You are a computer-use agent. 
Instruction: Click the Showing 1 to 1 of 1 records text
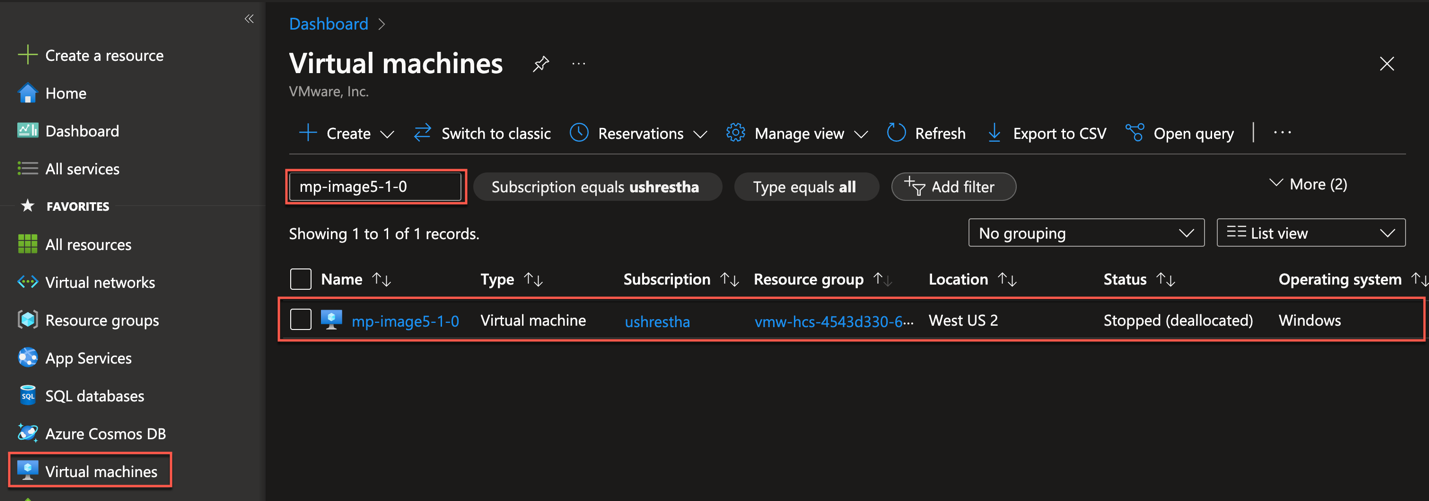point(384,234)
